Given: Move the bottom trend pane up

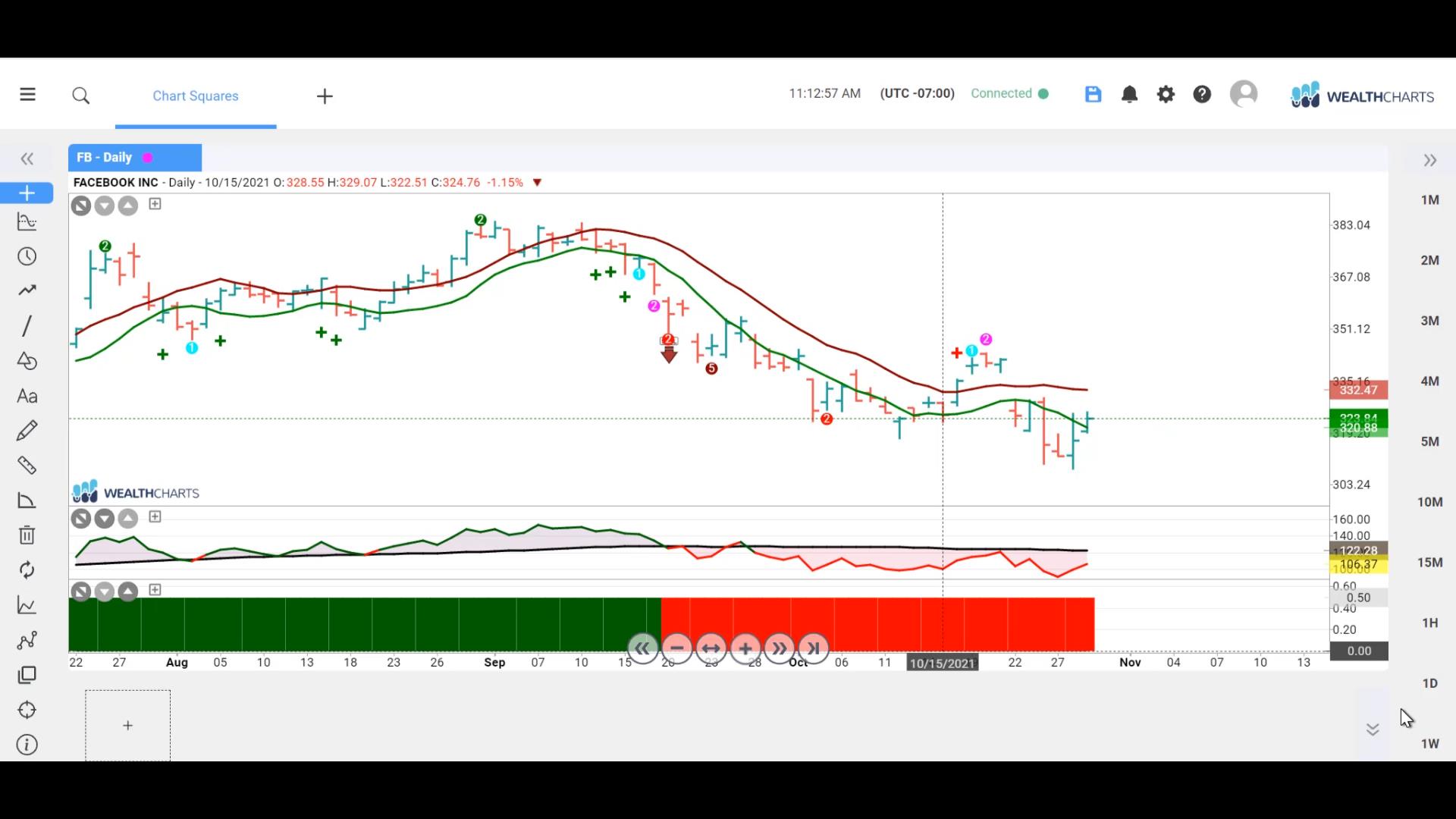Looking at the screenshot, I should point(128,591).
